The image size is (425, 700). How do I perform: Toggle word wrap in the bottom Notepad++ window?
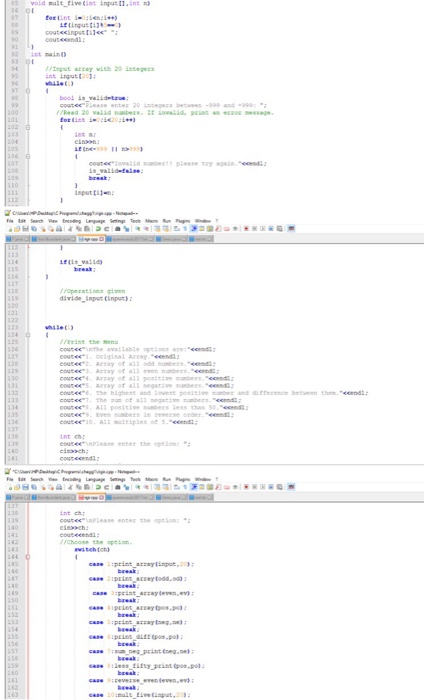(176, 487)
